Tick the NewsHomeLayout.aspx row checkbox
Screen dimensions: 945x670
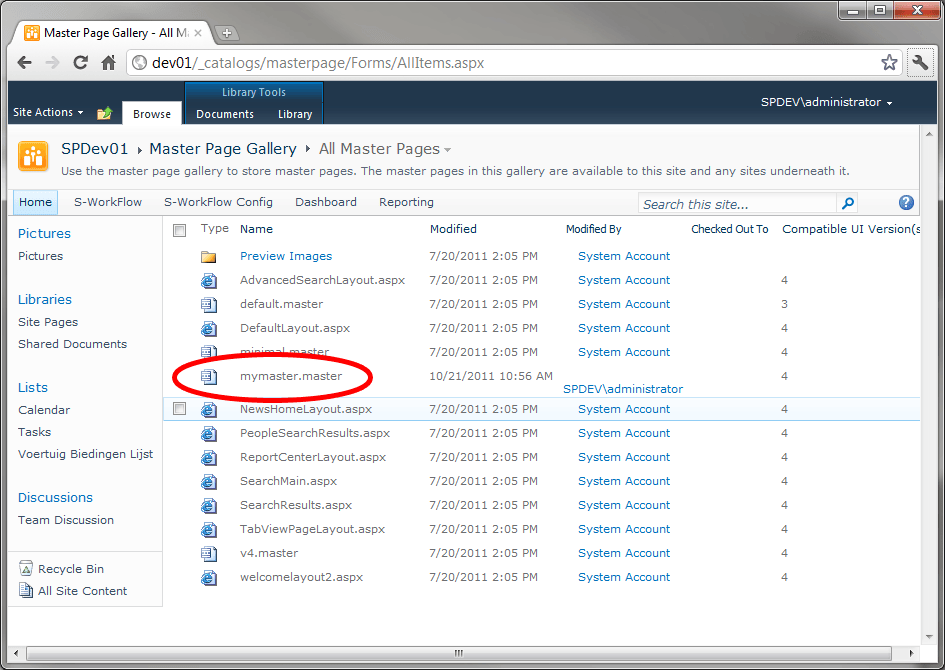pos(180,409)
